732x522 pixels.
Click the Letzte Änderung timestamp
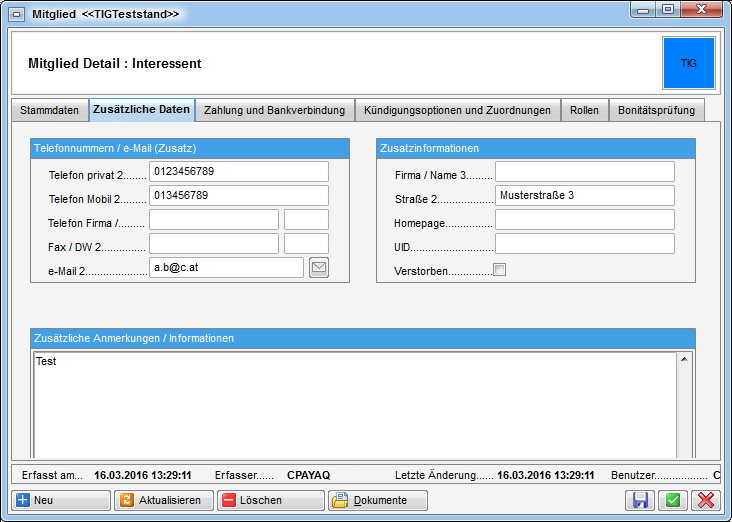546,475
